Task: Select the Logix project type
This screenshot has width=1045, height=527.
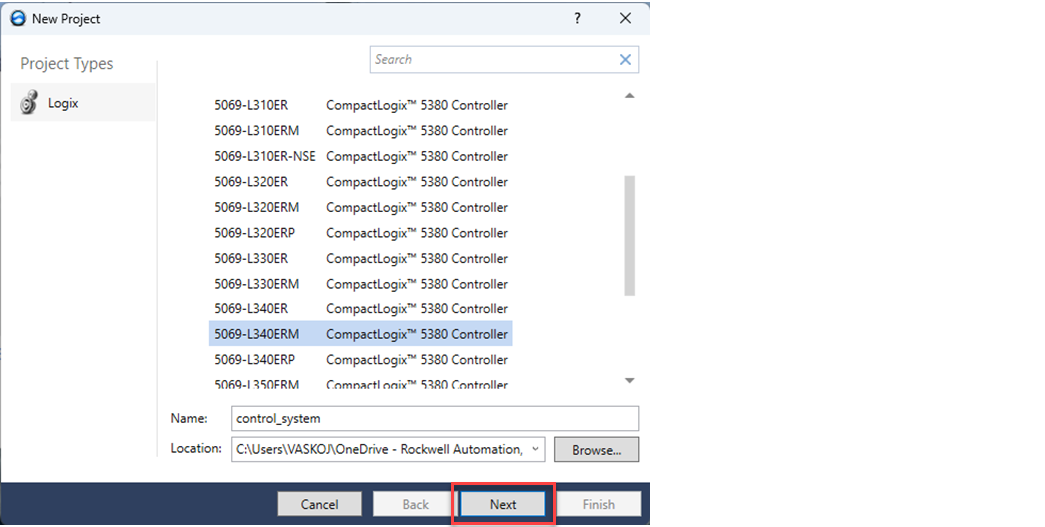Action: pos(83,103)
